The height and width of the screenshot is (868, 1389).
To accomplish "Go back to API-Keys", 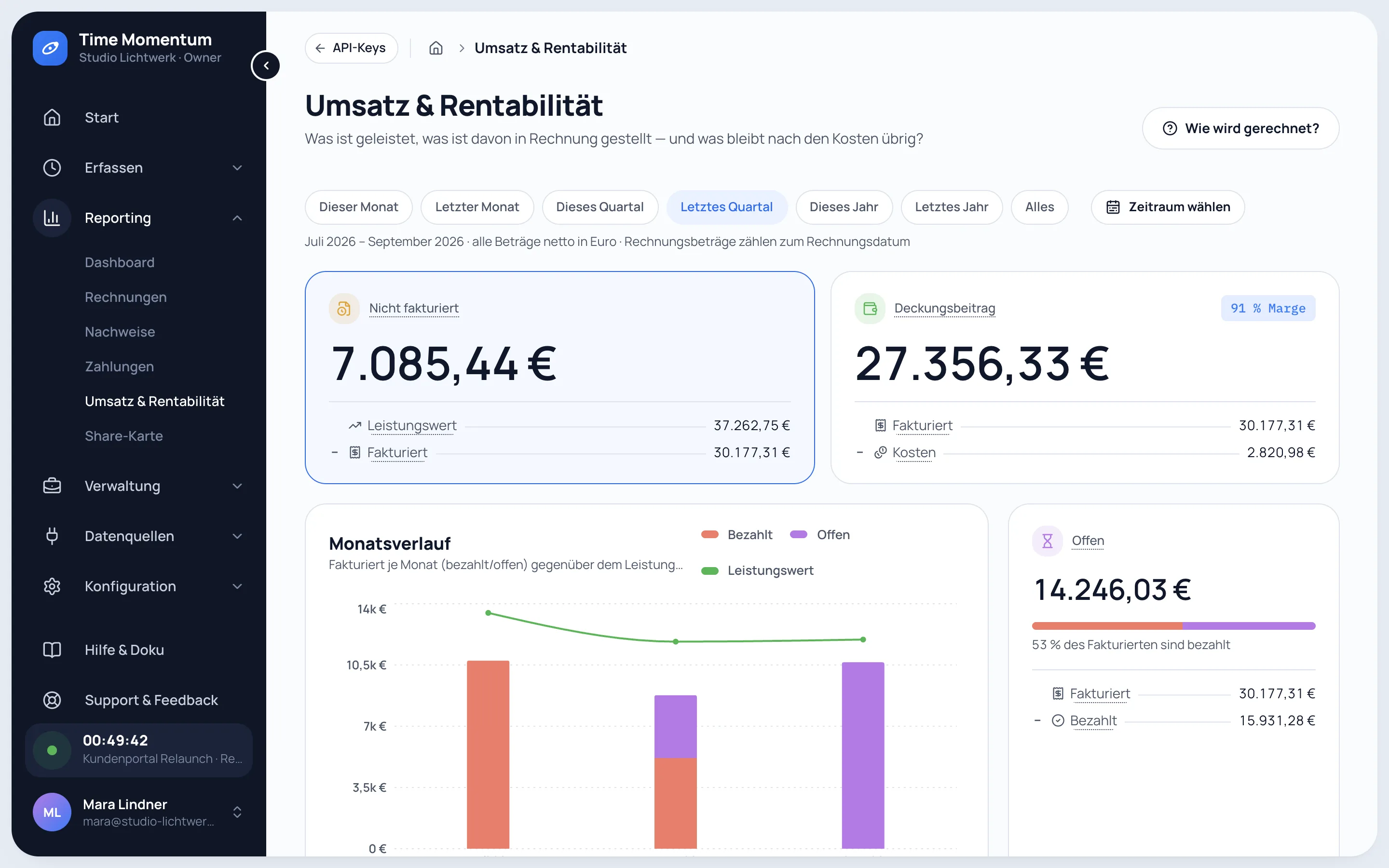I will pos(351,48).
